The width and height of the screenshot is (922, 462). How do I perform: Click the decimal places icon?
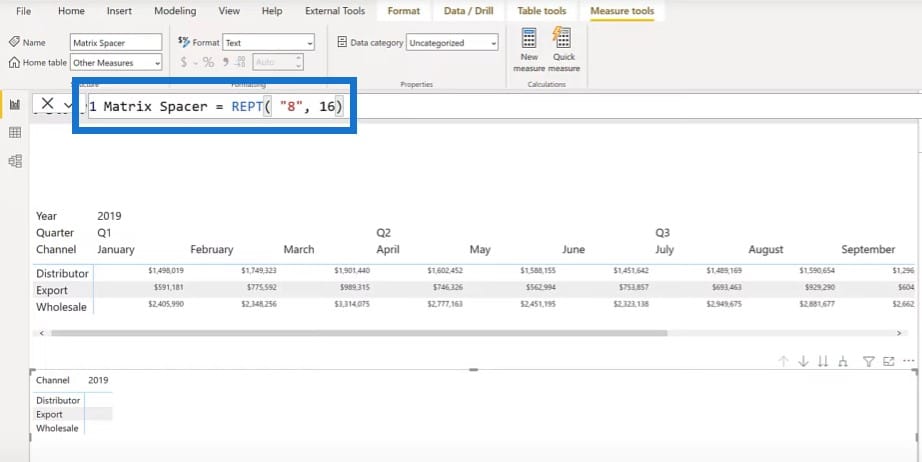(240, 62)
